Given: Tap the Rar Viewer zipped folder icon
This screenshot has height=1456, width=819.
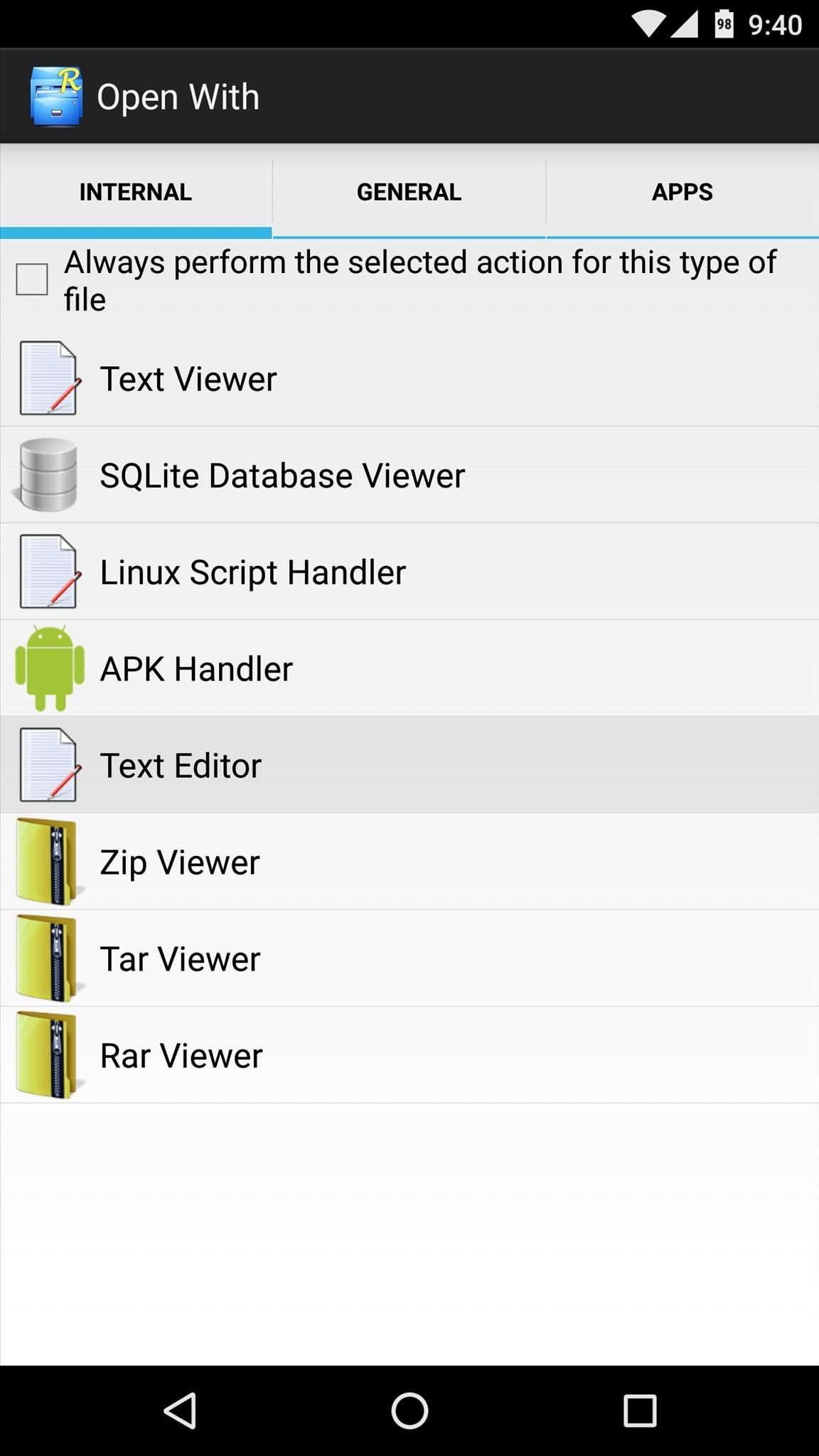Looking at the screenshot, I should point(48,1055).
